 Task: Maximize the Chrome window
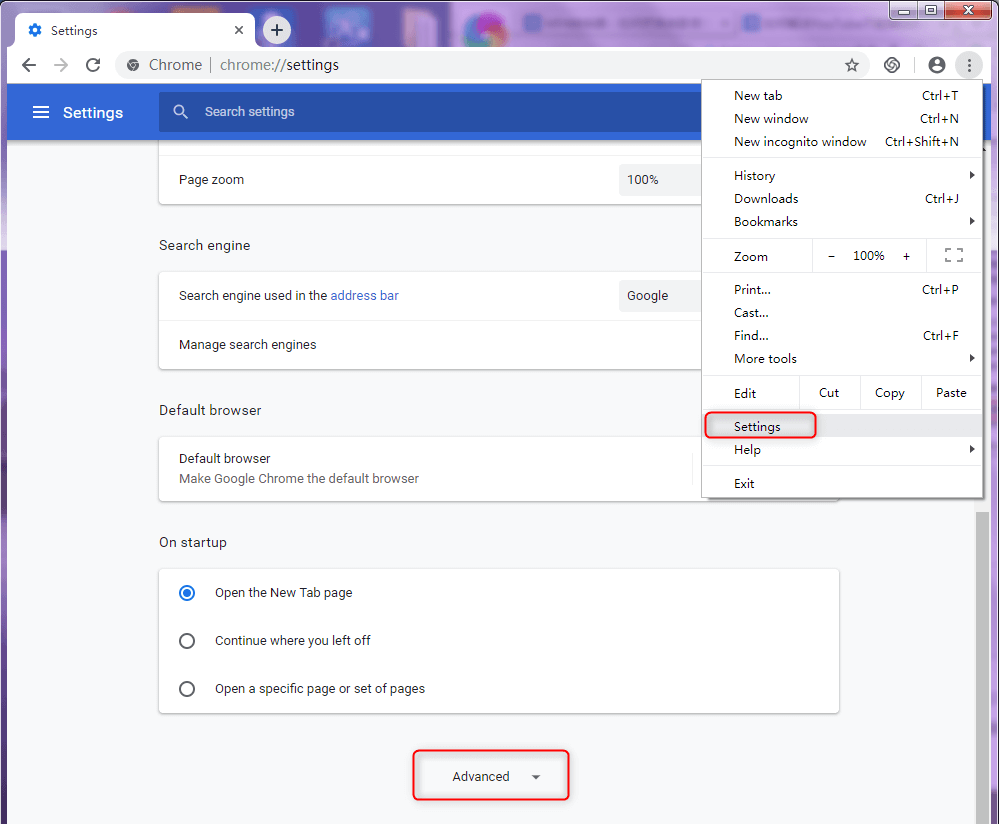tap(931, 11)
